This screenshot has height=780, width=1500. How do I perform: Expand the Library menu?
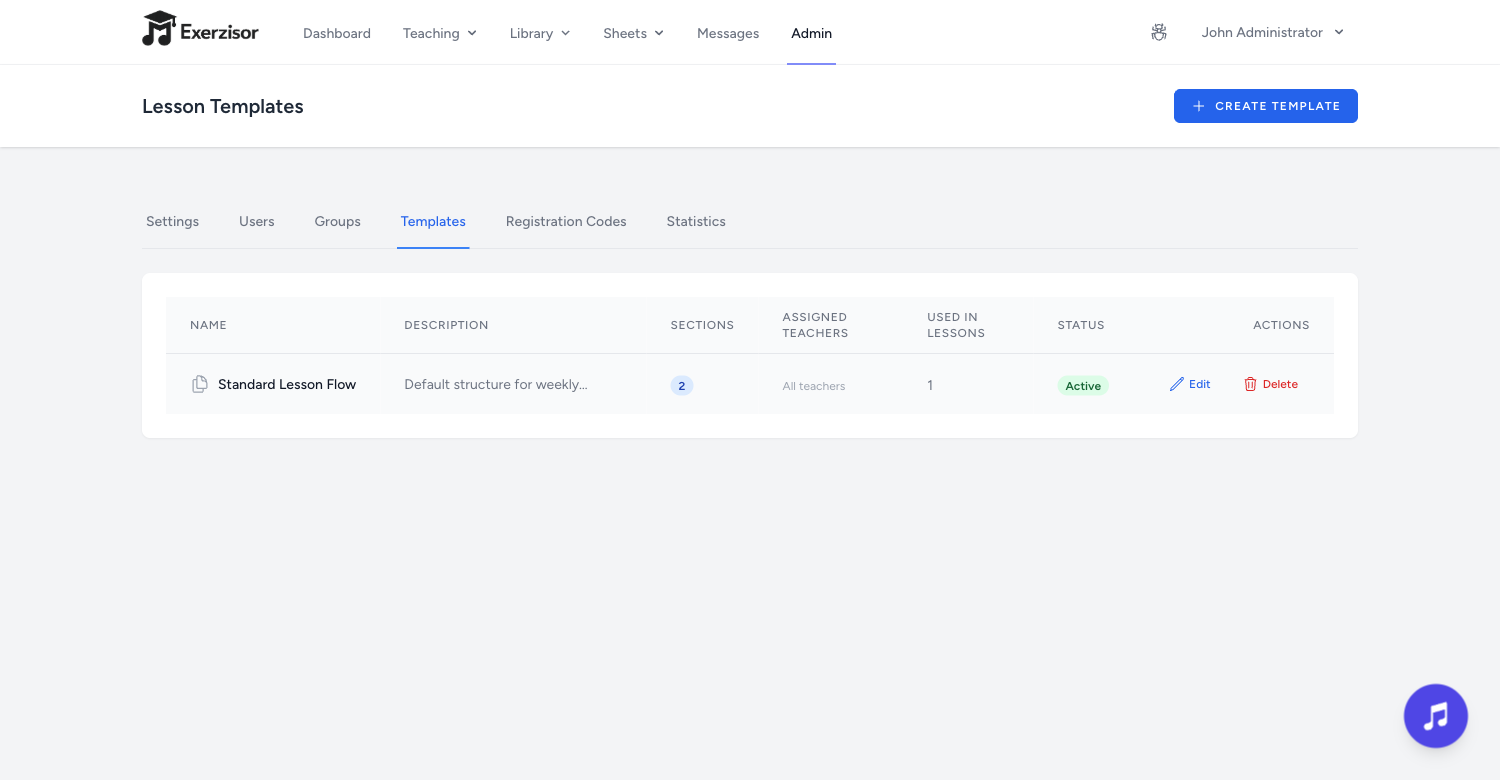540,33
